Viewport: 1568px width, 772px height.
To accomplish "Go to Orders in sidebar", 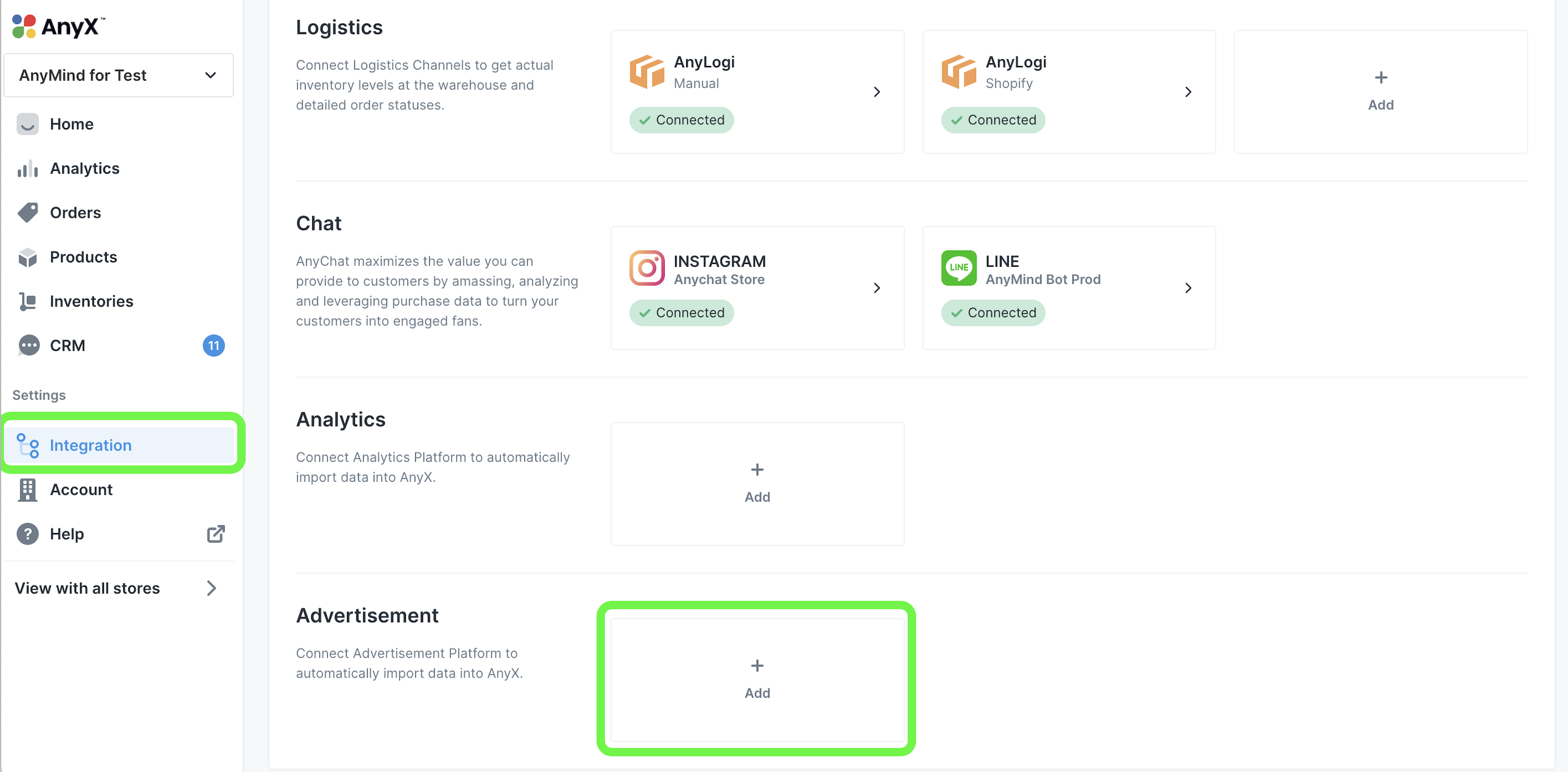I will [76, 213].
